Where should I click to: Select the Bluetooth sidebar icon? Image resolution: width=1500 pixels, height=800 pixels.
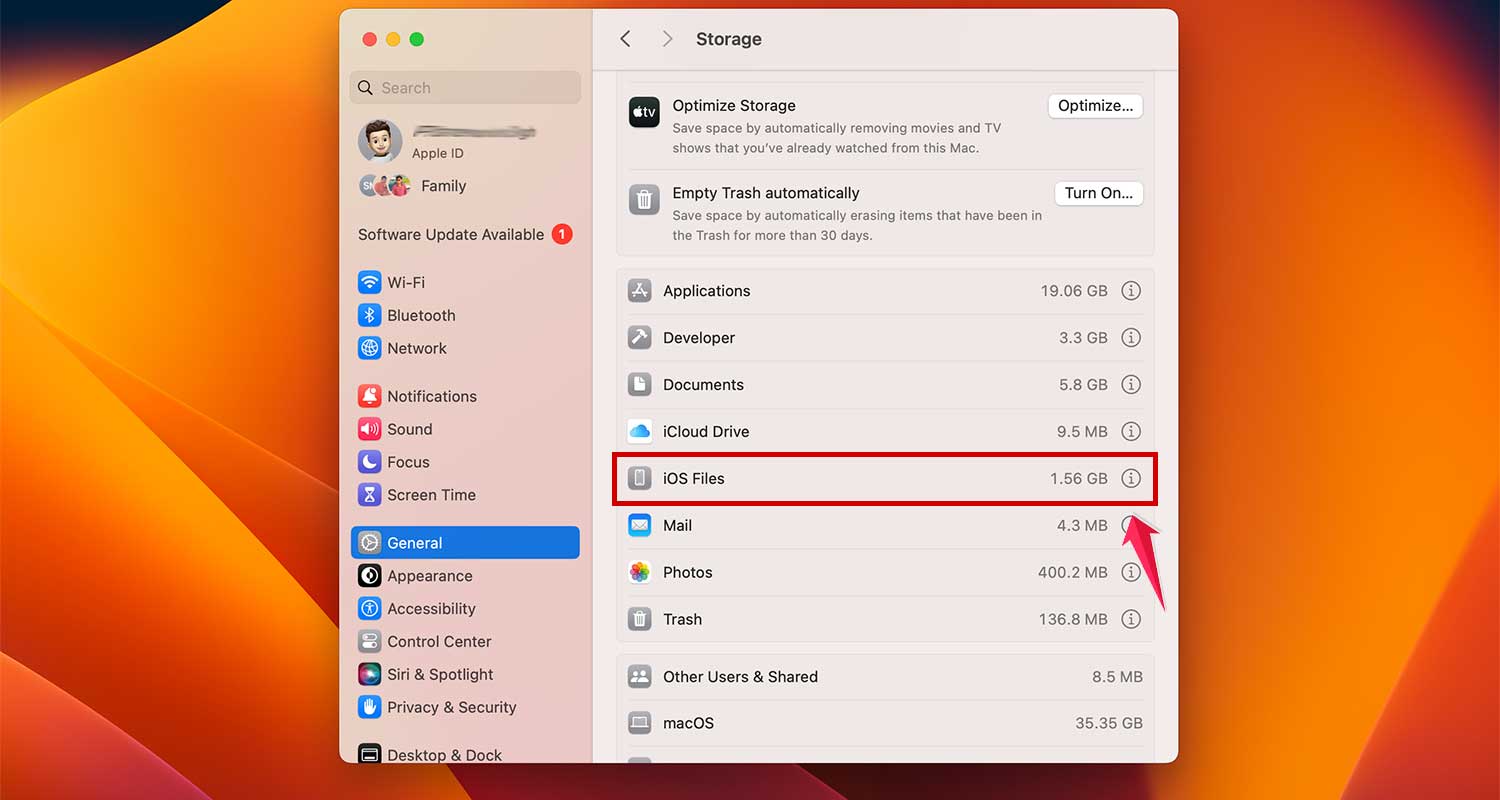369,315
